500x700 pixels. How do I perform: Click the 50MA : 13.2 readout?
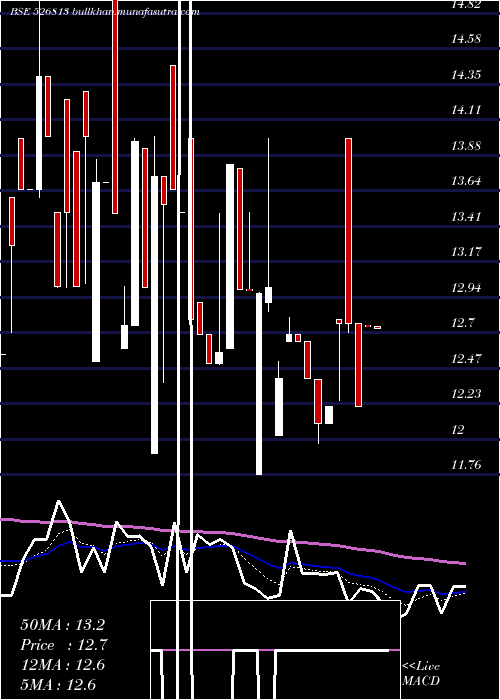[62, 625]
